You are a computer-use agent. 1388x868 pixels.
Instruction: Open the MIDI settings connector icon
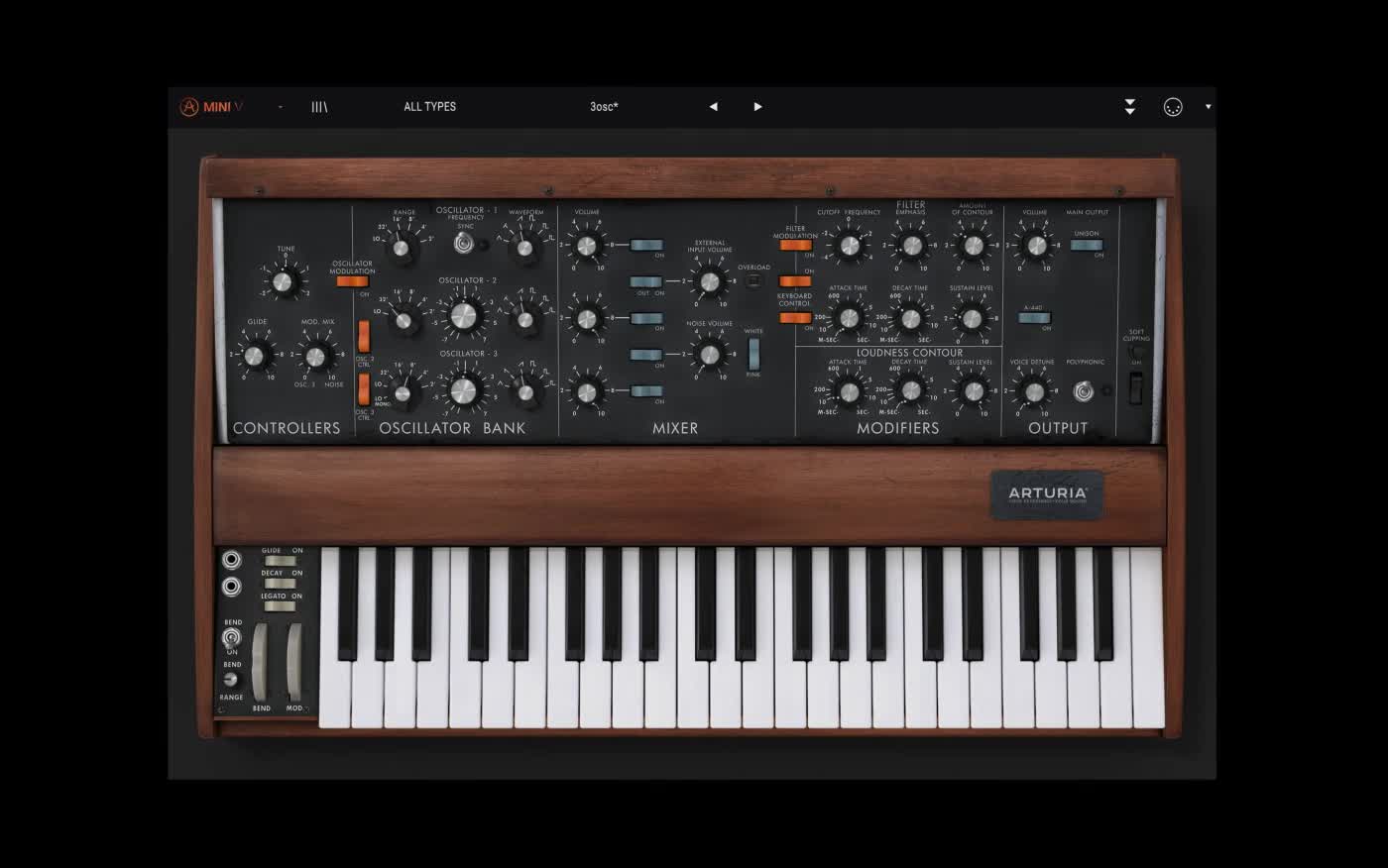coord(1172,107)
